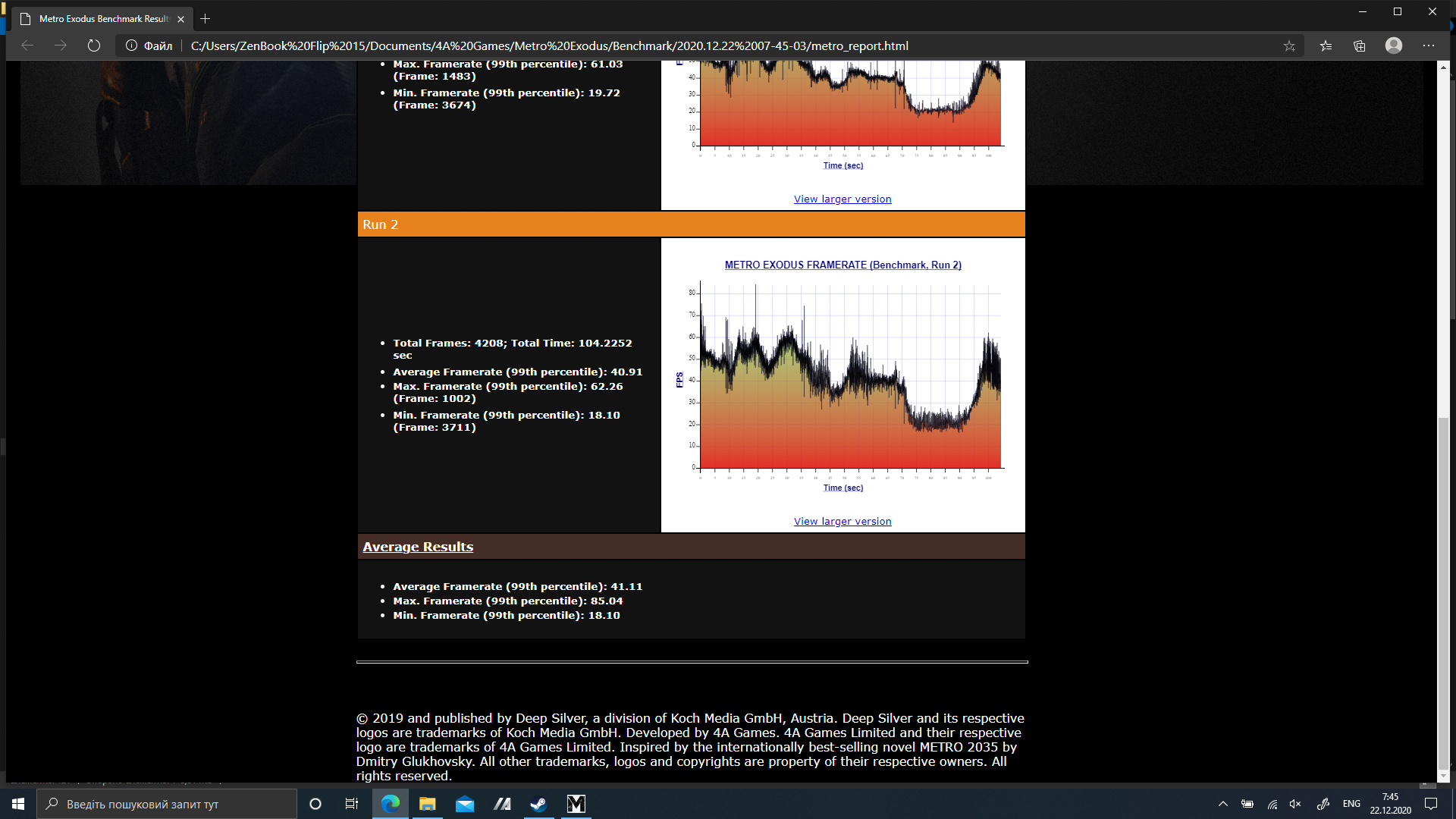Open the clock showing 7:45
Screen dimensions: 1456x819
(1390, 804)
